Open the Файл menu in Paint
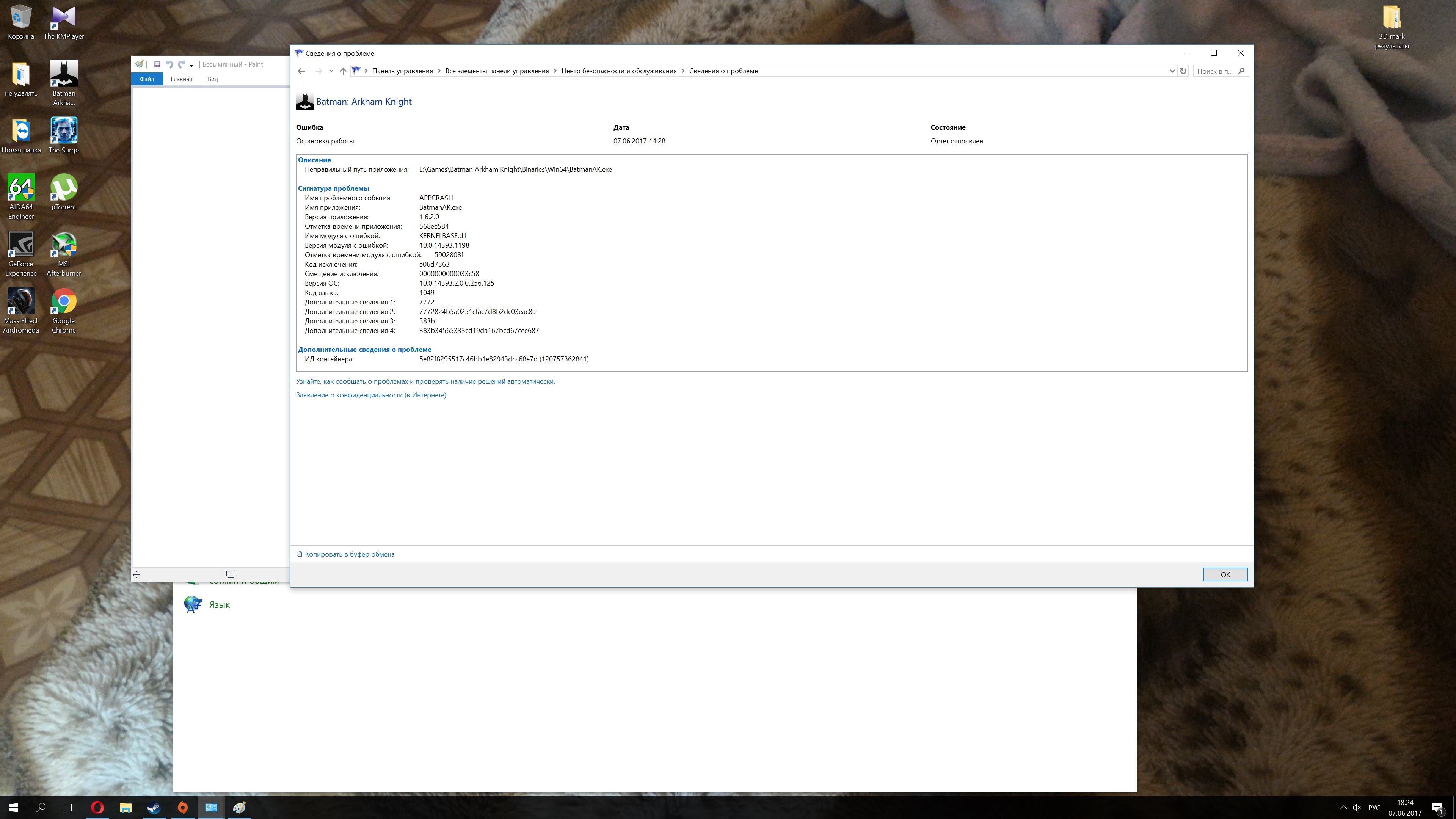This screenshot has height=819, width=1456. pyautogui.click(x=147, y=79)
